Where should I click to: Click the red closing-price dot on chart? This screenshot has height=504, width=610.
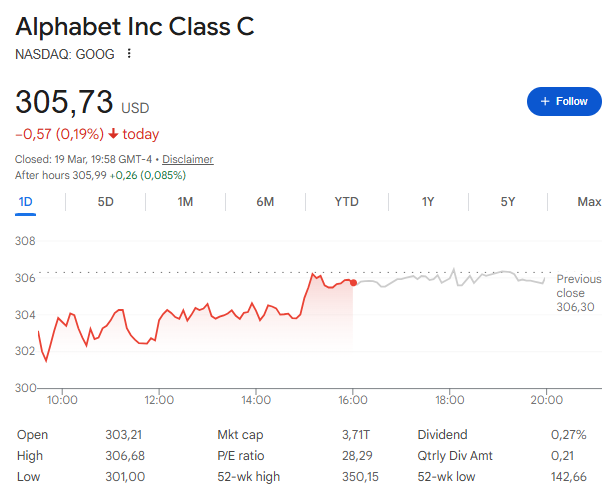tap(353, 283)
